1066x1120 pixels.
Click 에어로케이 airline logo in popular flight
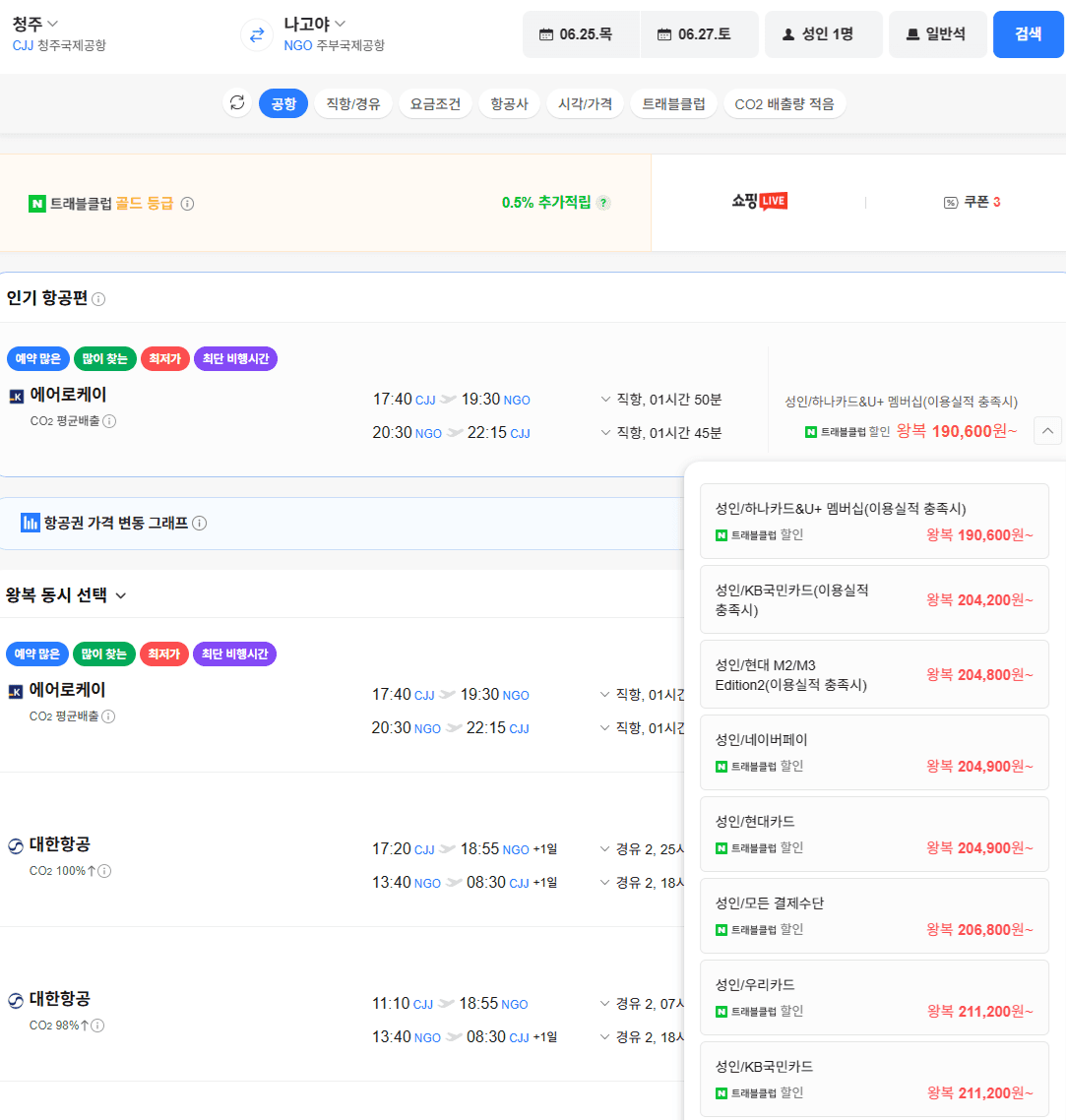tap(17, 396)
